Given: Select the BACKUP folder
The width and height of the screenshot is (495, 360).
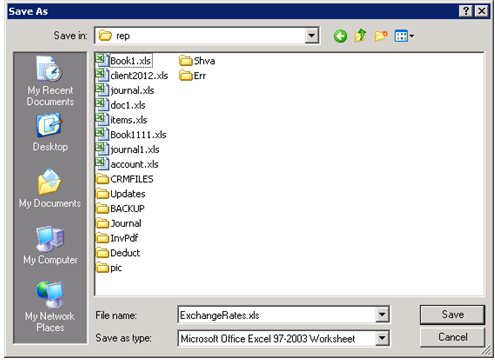Looking at the screenshot, I should click(120, 208).
